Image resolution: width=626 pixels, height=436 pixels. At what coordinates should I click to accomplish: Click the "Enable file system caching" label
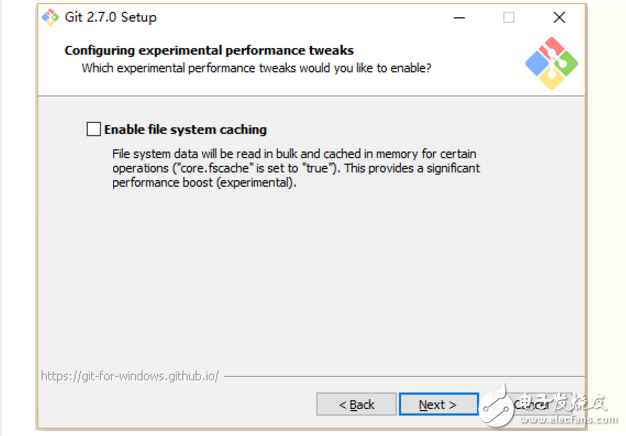click(x=185, y=129)
